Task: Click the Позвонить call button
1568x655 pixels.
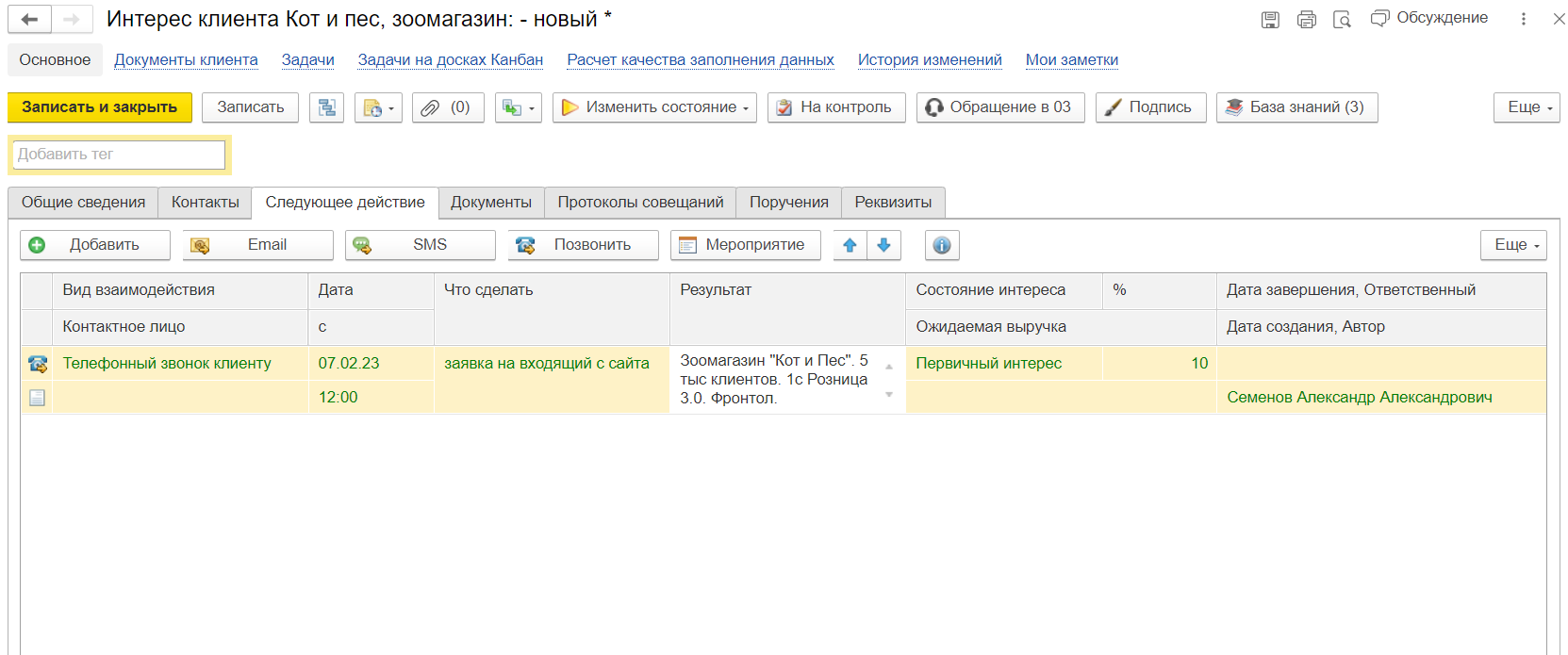Action: pyautogui.click(x=584, y=245)
